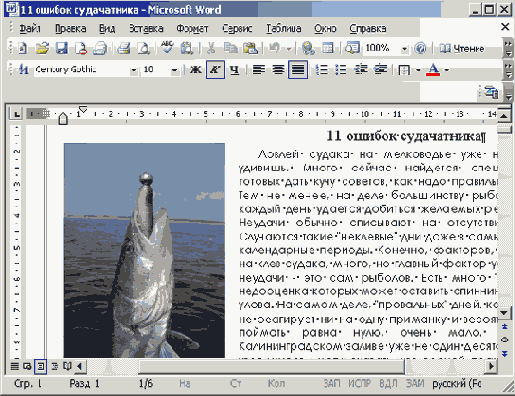Open Styles and Formatting pane icon
Image resolution: width=515 pixels, height=396 pixels.
pyautogui.click(x=23, y=69)
